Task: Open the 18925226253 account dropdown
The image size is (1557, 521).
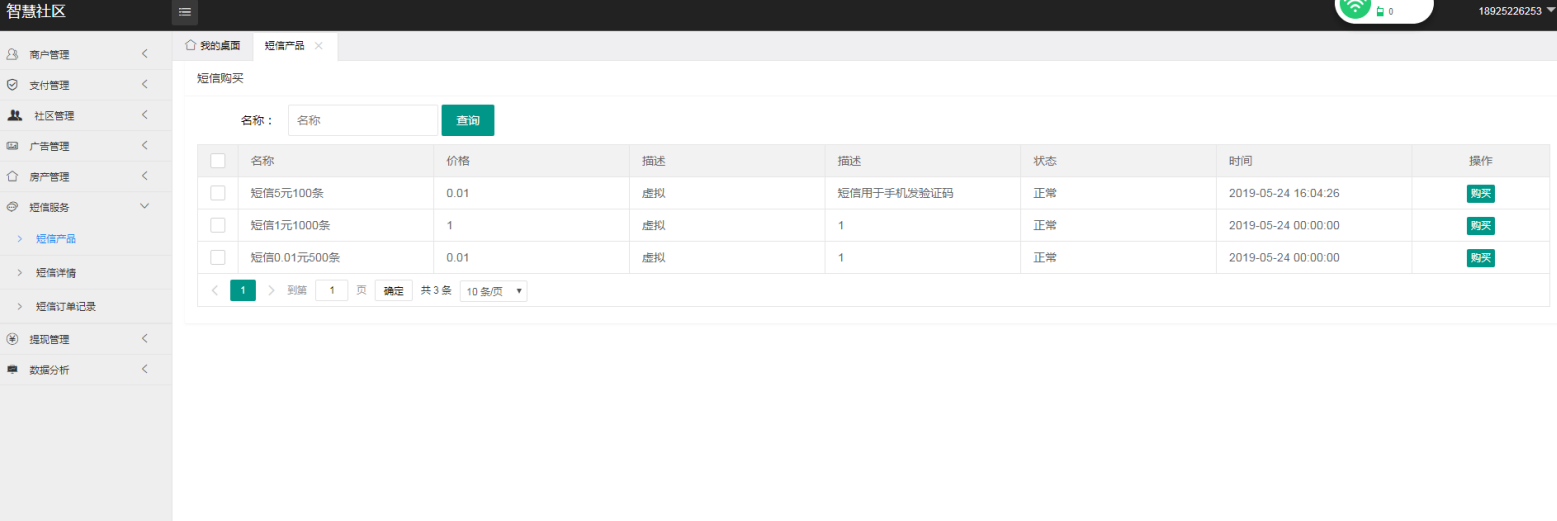Action: [1515, 11]
